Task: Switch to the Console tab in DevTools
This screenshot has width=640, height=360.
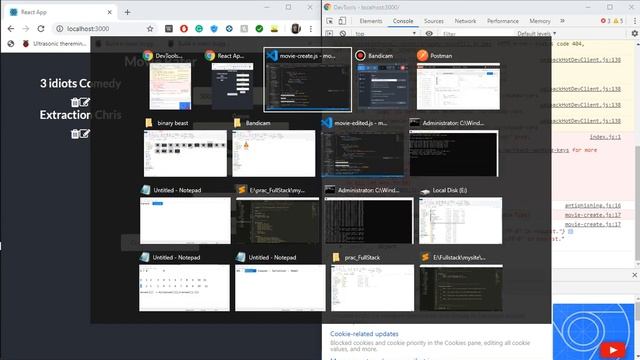Action: click(403, 21)
